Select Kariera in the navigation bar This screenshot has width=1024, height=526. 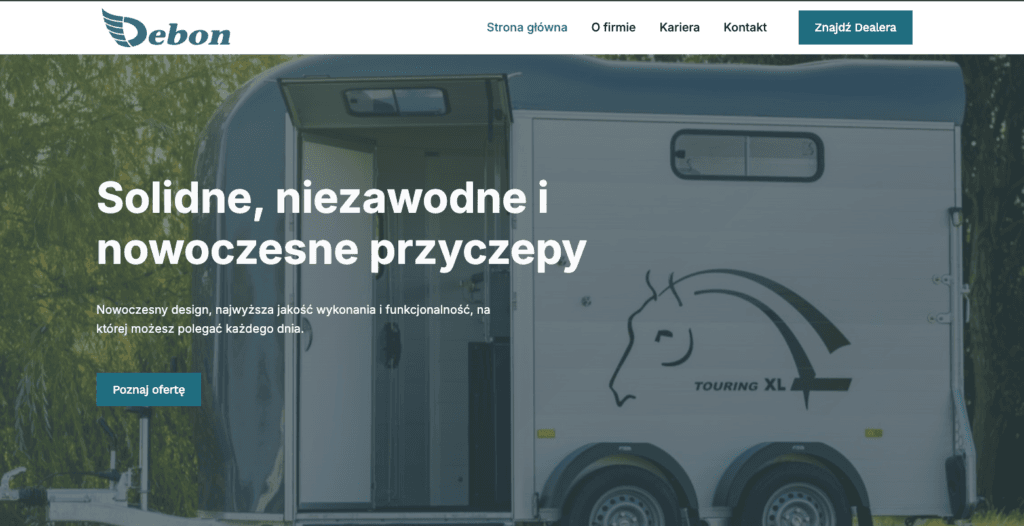coord(679,27)
